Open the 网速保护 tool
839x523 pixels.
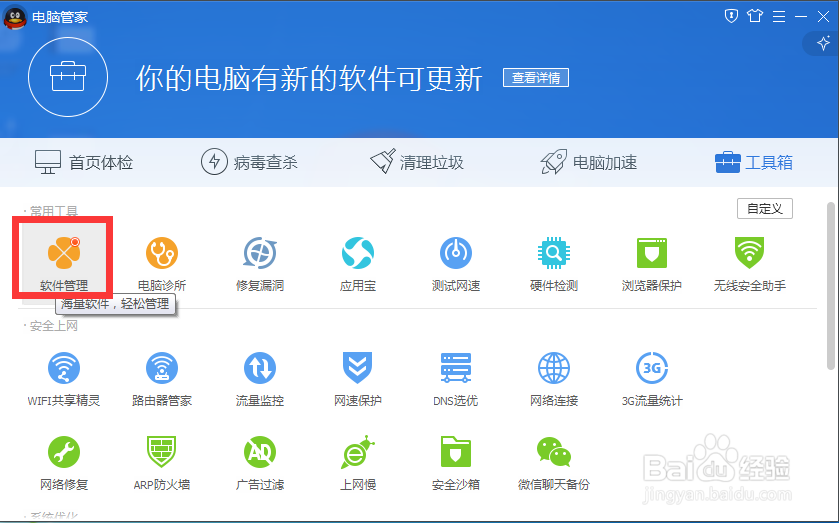coord(357,379)
